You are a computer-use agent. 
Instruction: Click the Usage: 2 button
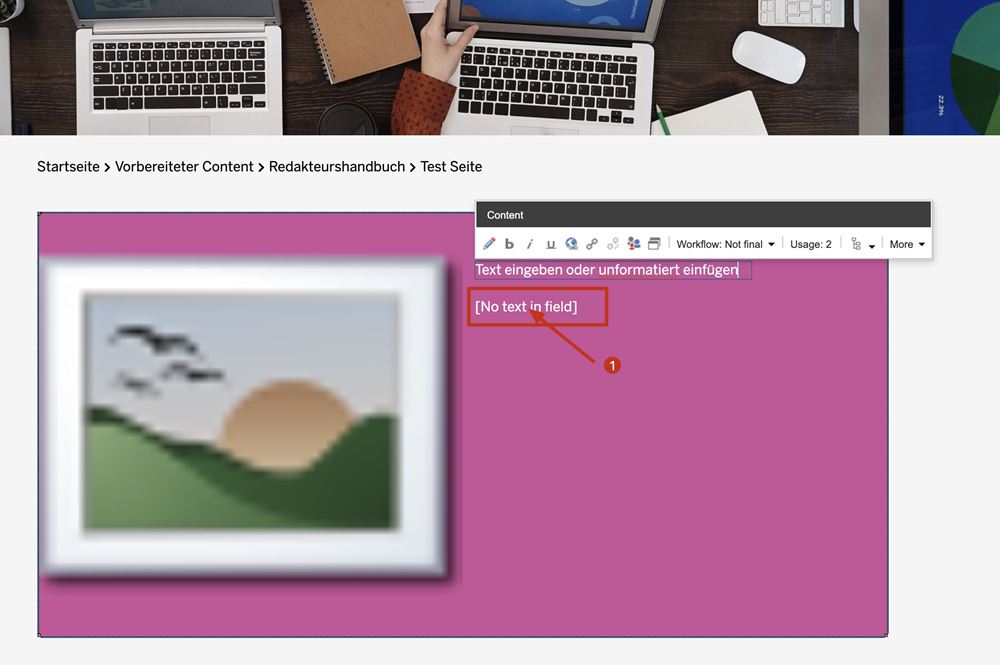pyautogui.click(x=810, y=244)
